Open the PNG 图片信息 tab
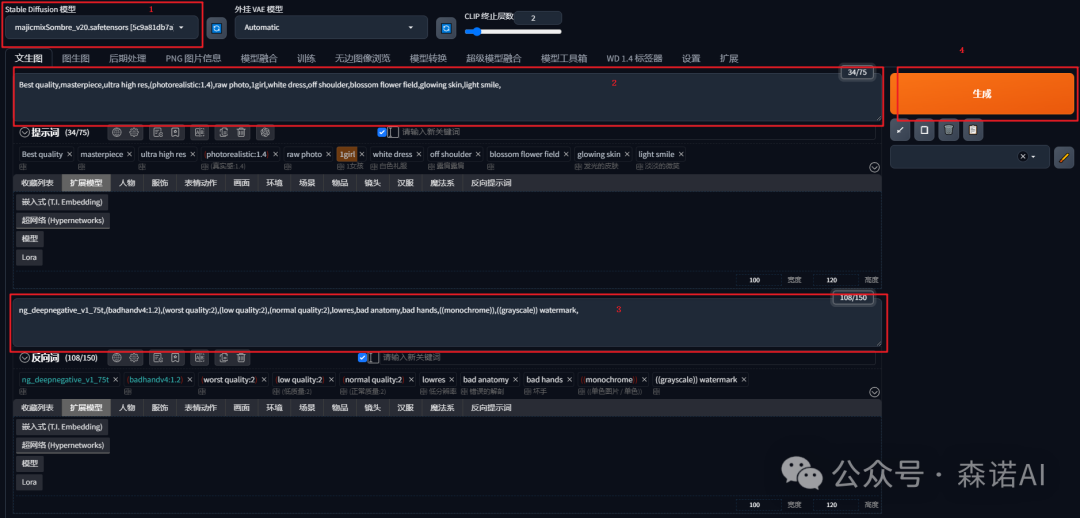 [194, 59]
